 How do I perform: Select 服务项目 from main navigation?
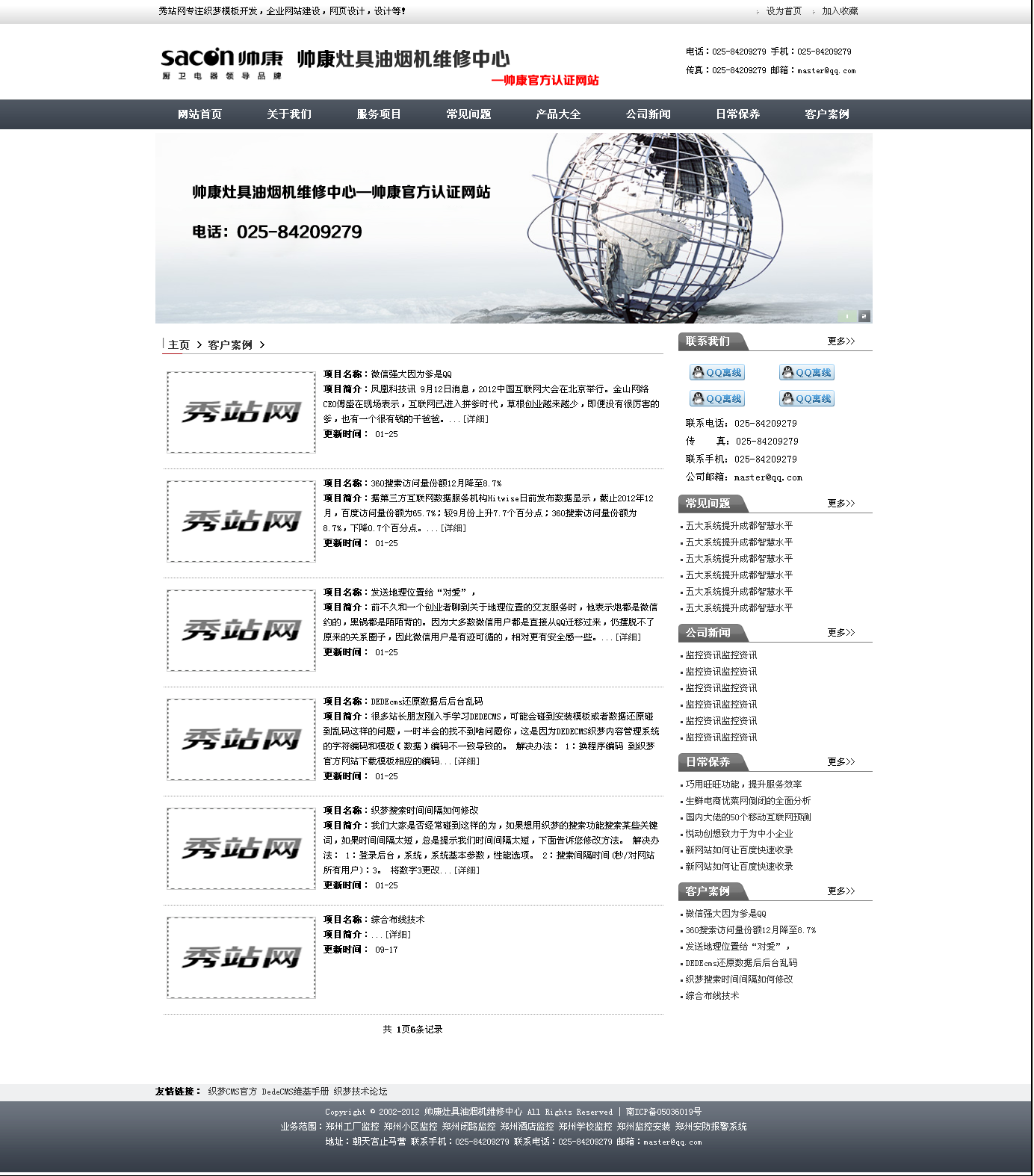tap(379, 114)
